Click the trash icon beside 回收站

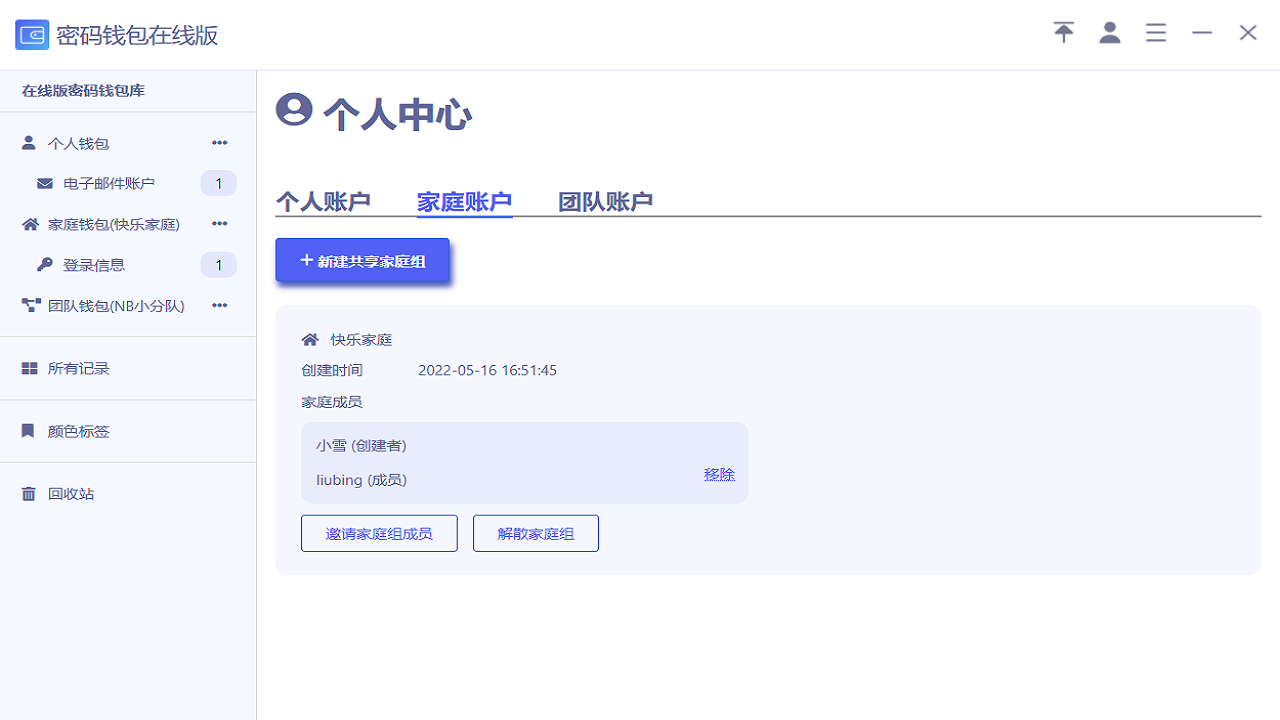click(28, 493)
